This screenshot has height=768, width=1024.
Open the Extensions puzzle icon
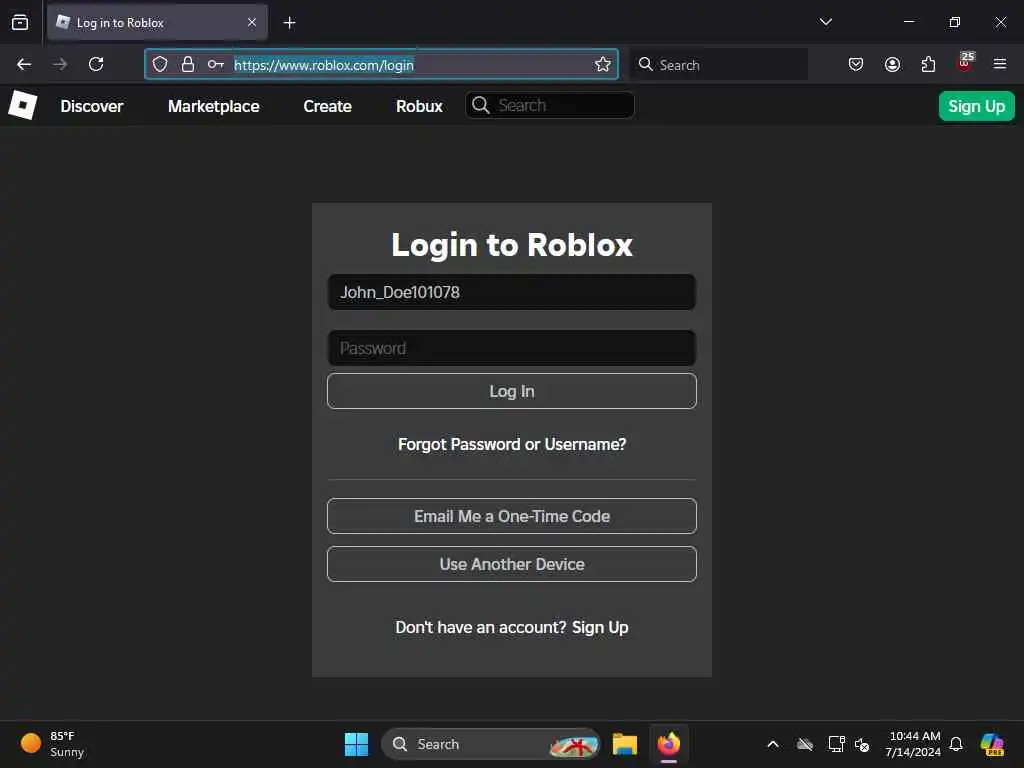click(928, 64)
